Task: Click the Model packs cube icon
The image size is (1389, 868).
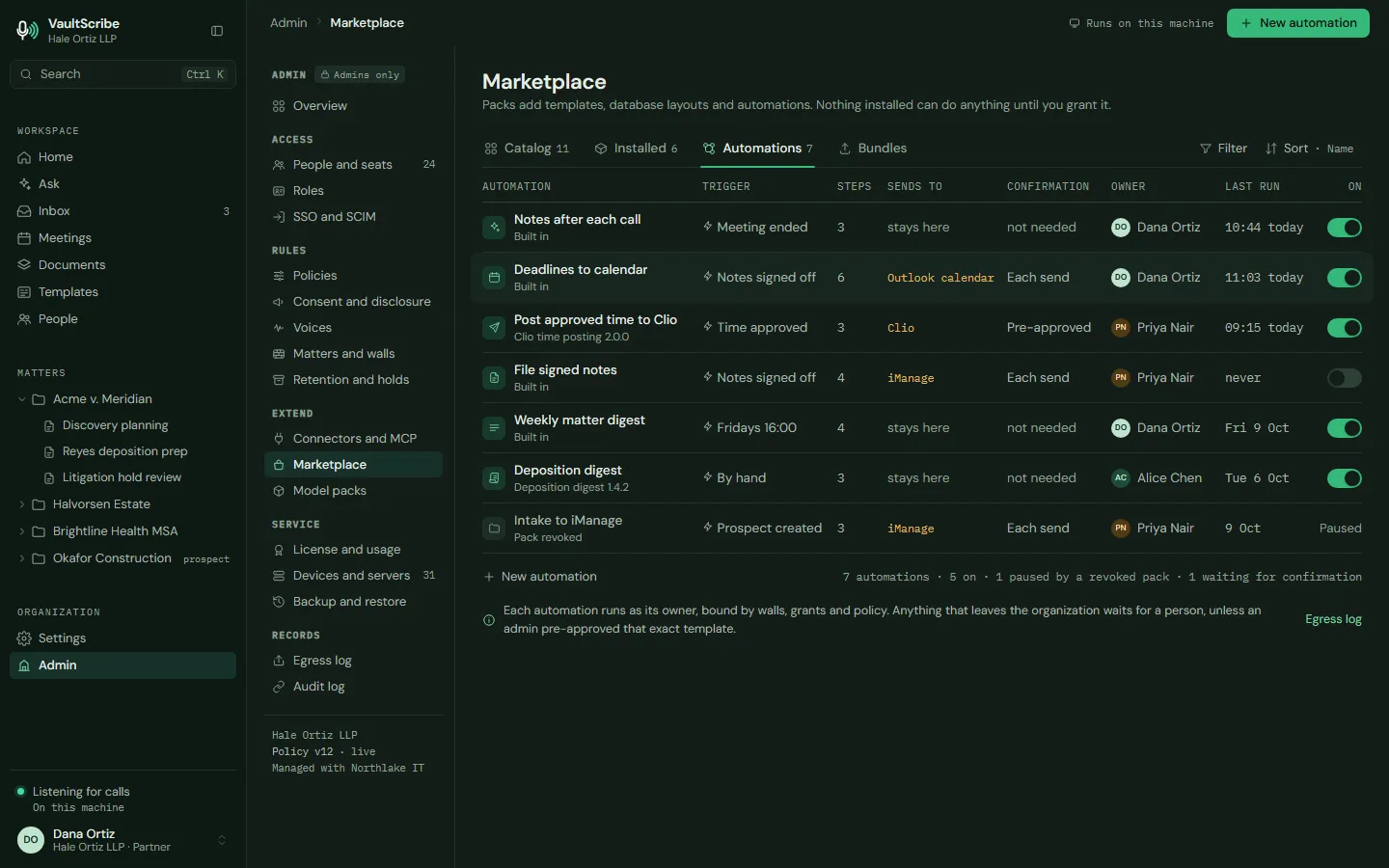Action: tap(279, 491)
